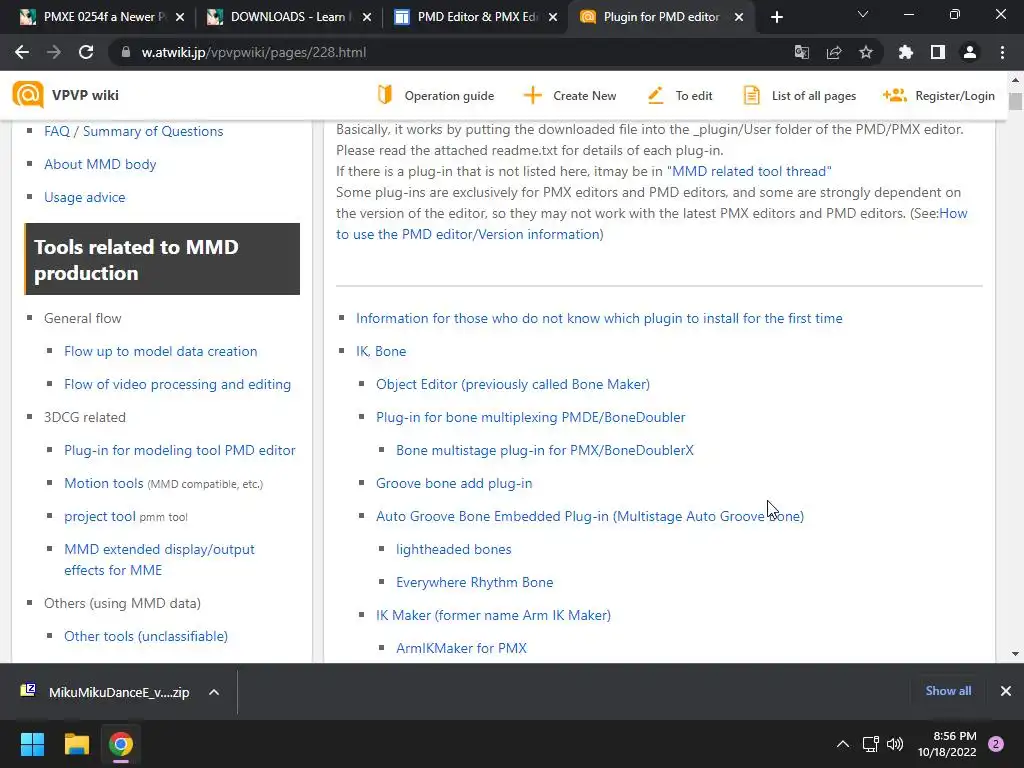1024x768 pixels.
Task: View site info lock icon
Action: click(125, 52)
